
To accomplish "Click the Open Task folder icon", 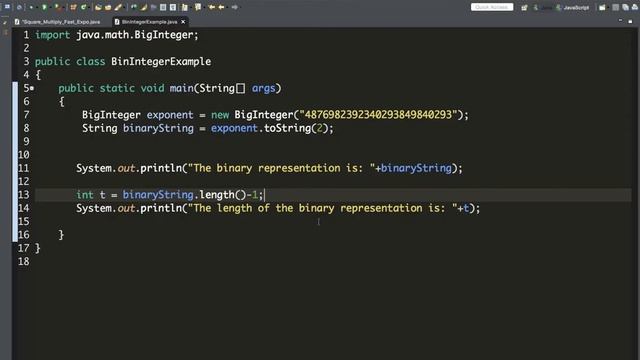I will [x=108, y=7].
